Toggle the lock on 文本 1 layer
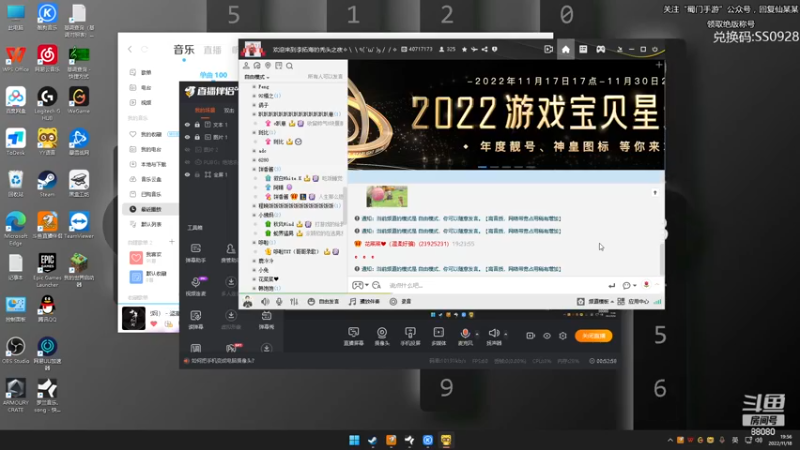 click(x=197, y=124)
